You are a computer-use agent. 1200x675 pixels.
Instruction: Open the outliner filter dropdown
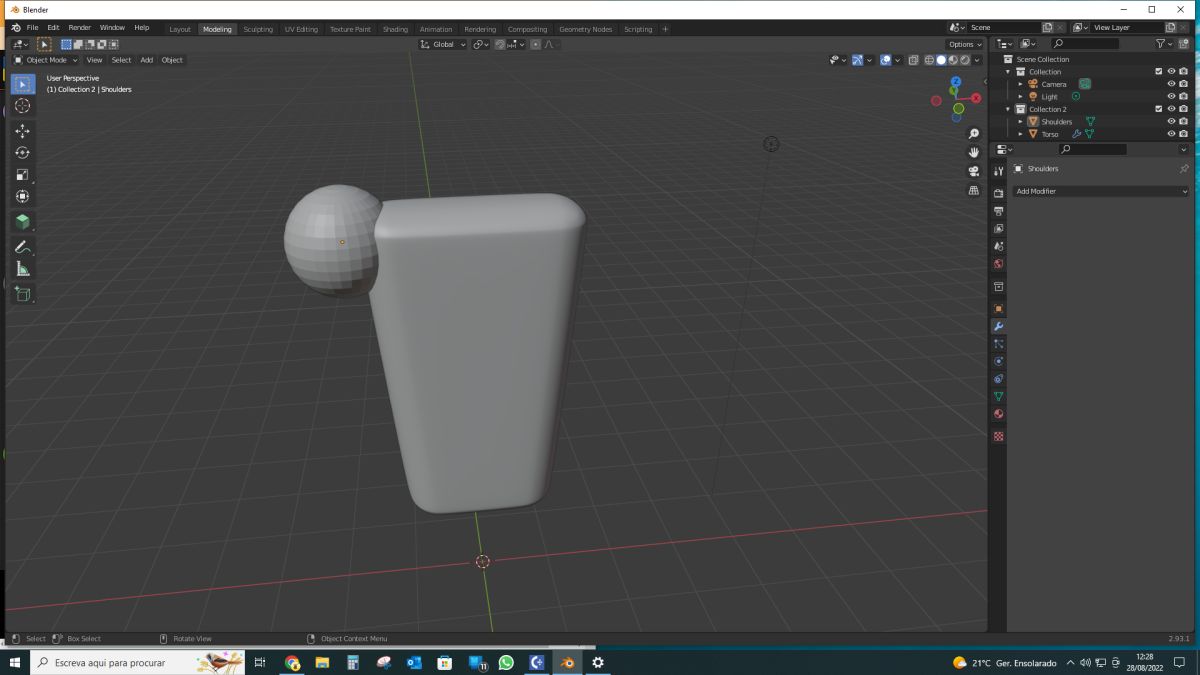(x=1164, y=44)
